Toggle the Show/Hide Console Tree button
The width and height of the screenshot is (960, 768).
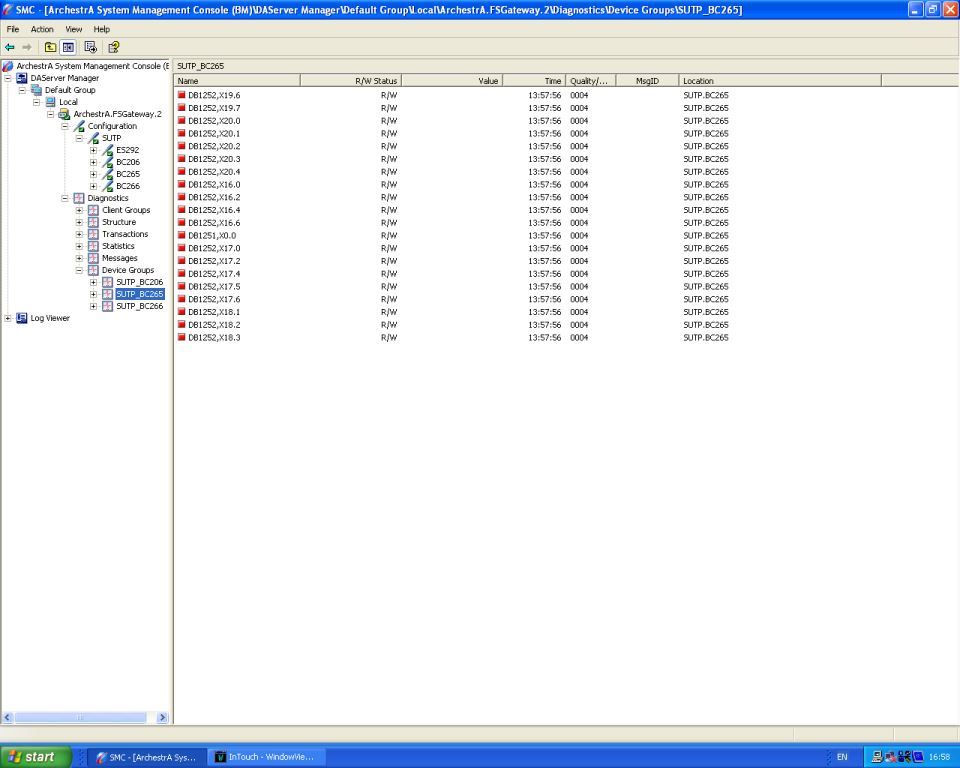click(68, 47)
